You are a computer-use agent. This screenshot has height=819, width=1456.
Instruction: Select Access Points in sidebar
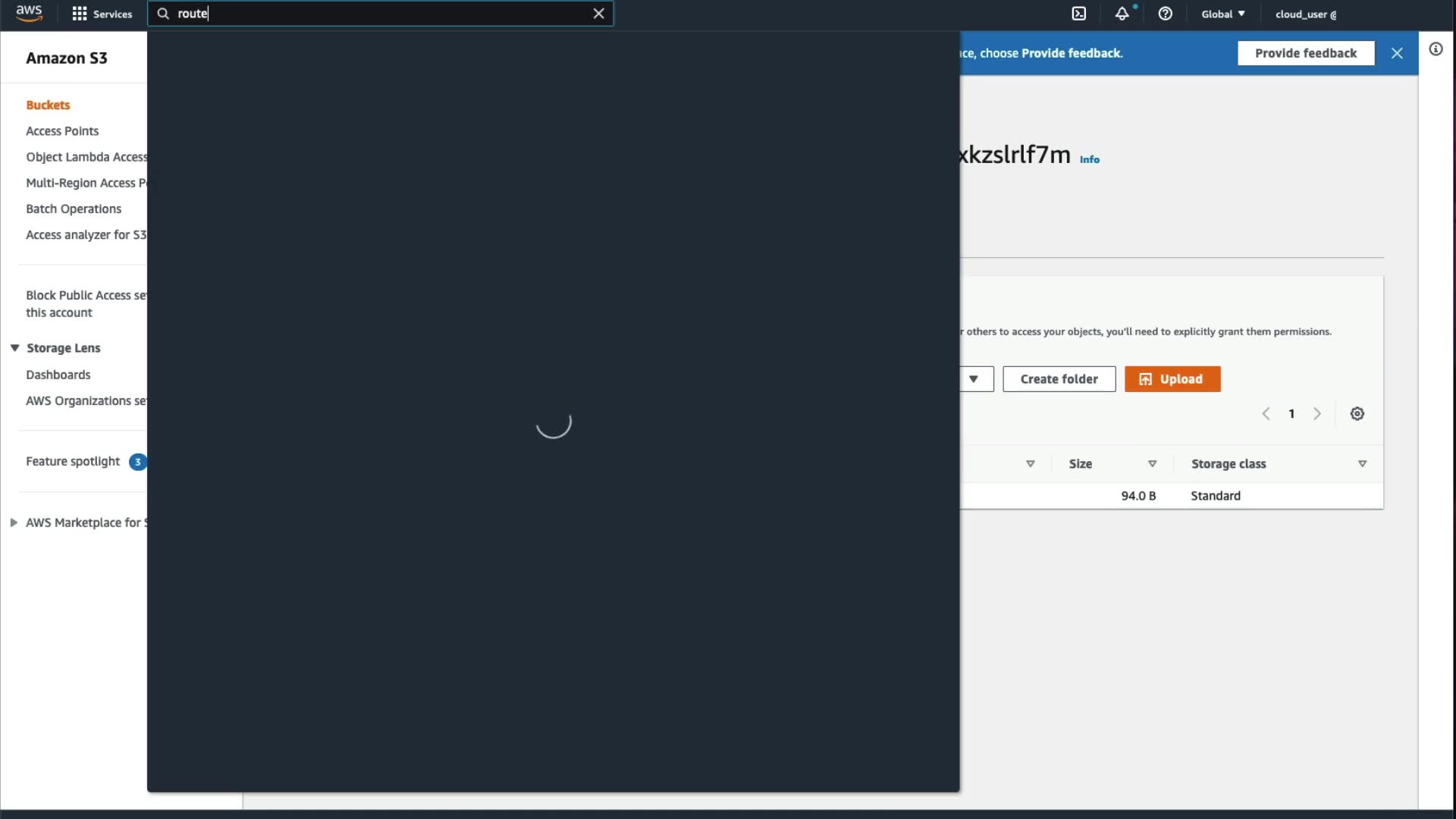tap(62, 131)
